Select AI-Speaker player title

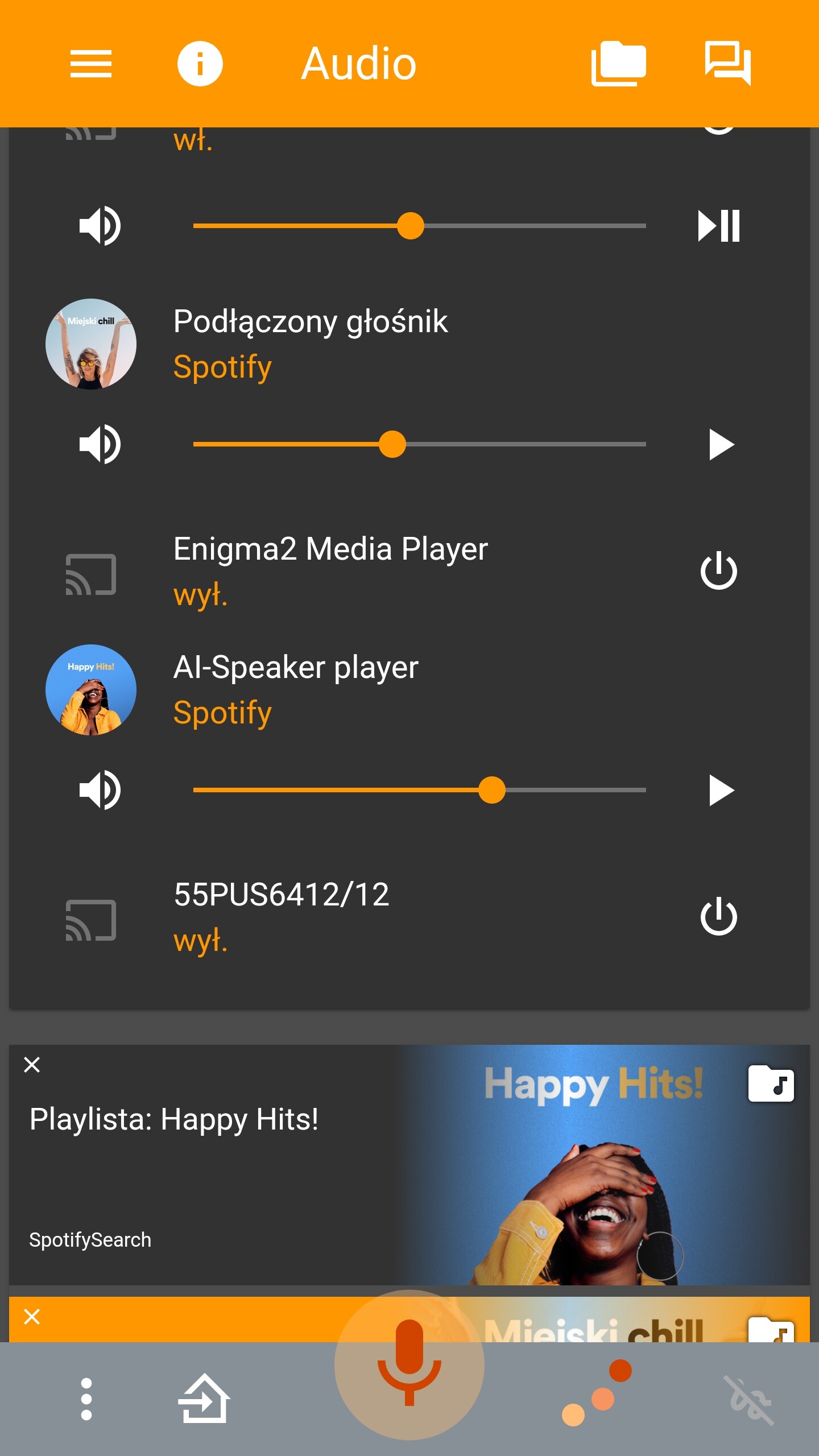296,667
